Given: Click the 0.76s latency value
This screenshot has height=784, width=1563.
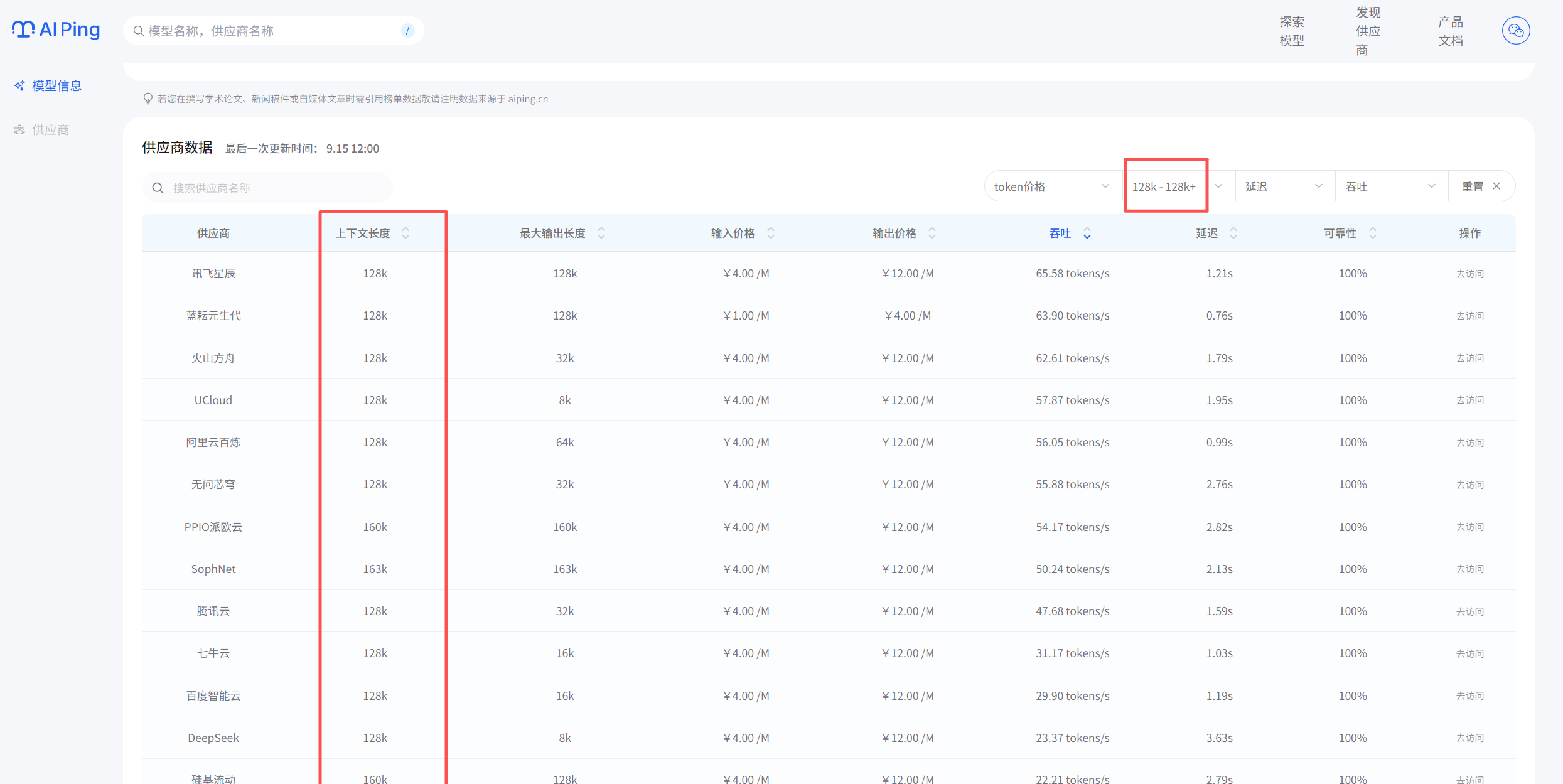Looking at the screenshot, I should pyautogui.click(x=1220, y=315).
